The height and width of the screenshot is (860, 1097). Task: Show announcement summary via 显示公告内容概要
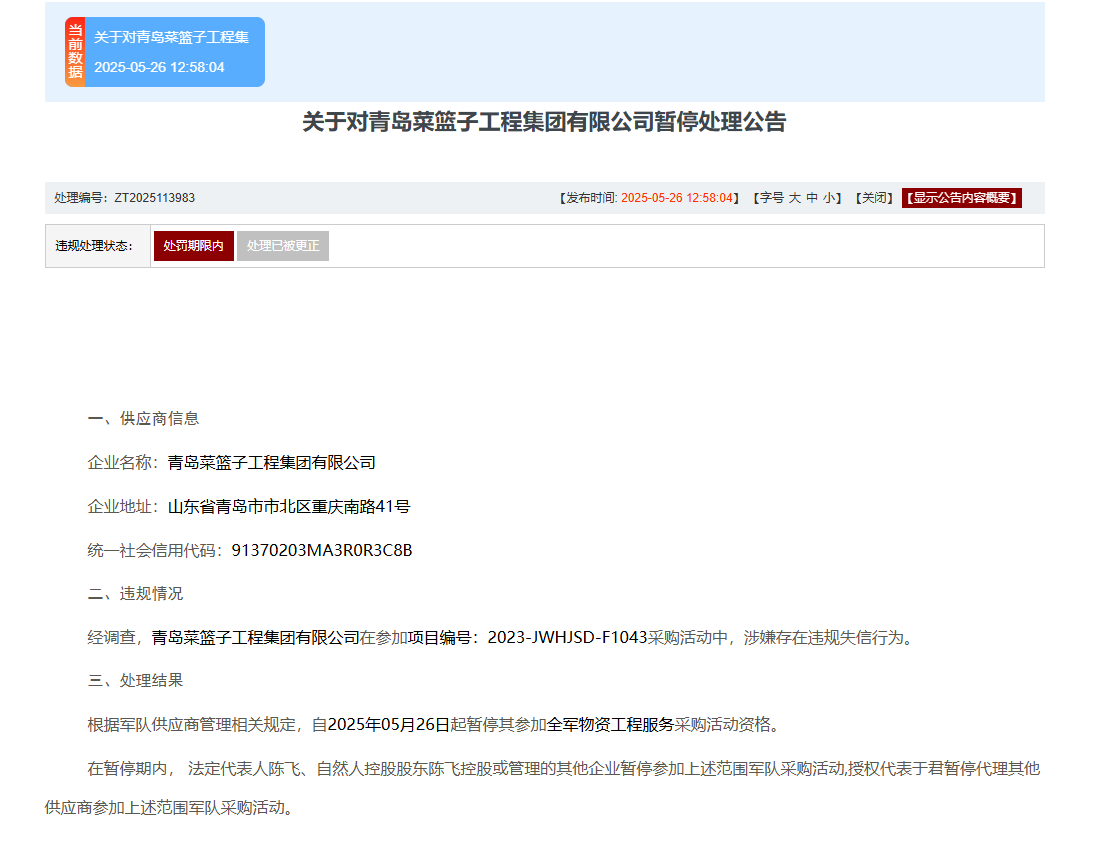[x=962, y=198]
